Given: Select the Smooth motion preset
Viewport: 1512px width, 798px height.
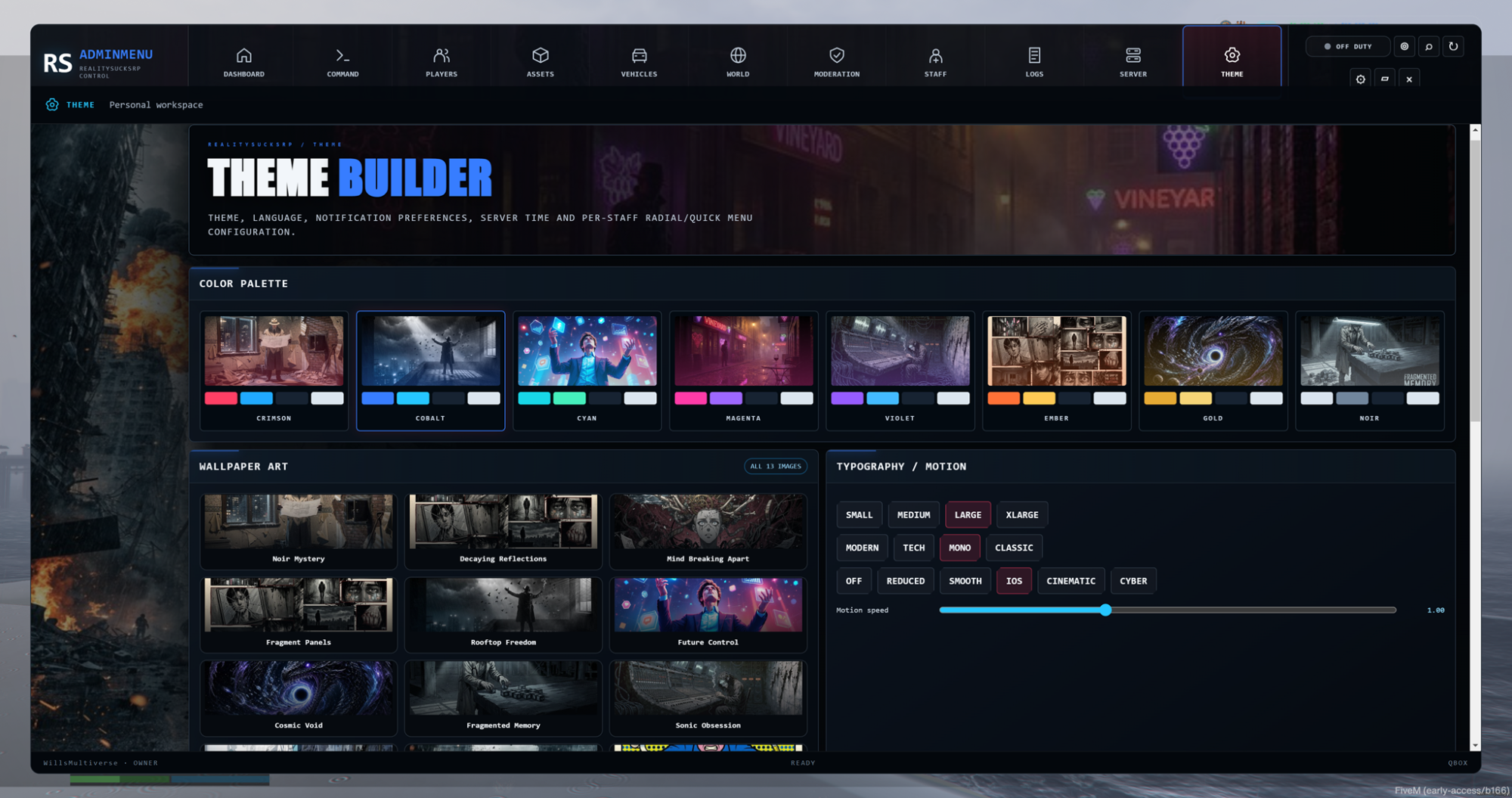Looking at the screenshot, I should pos(965,581).
